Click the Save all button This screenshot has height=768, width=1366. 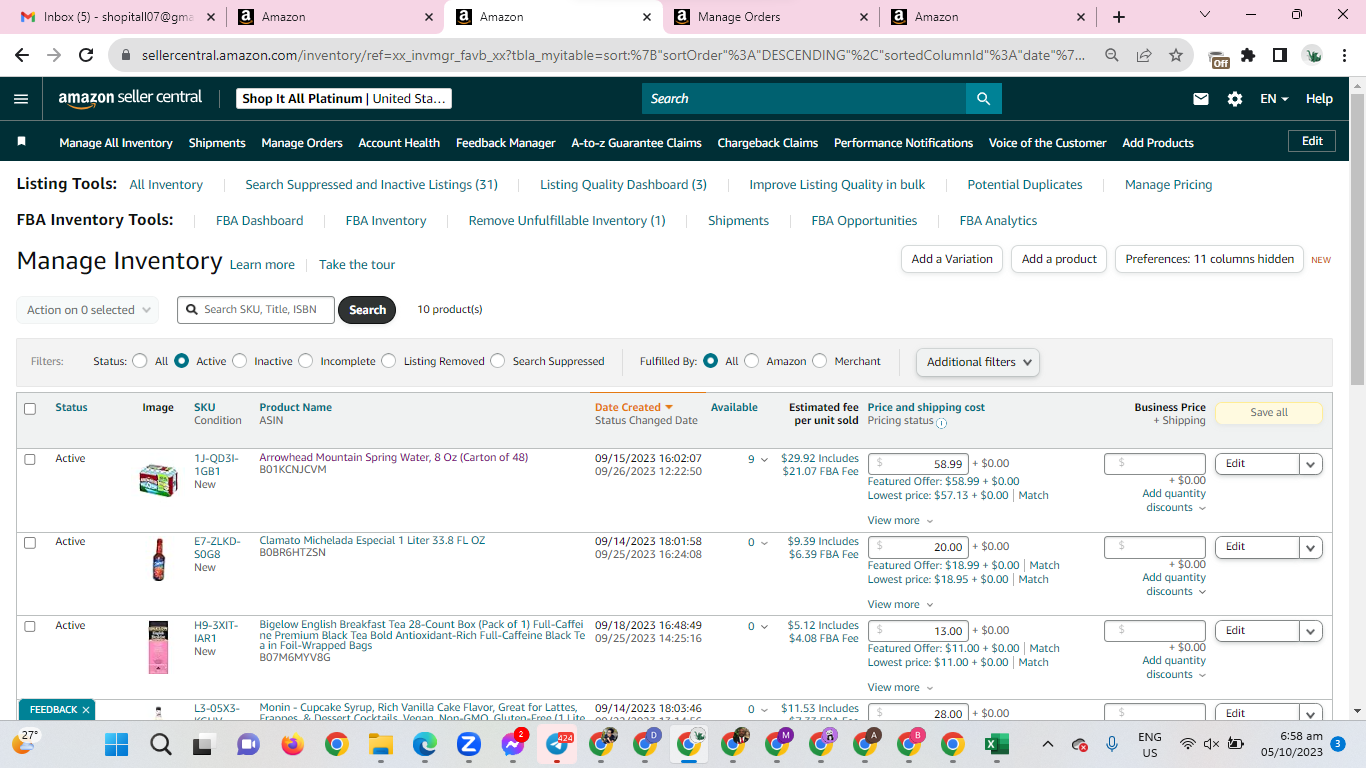tap(1269, 413)
